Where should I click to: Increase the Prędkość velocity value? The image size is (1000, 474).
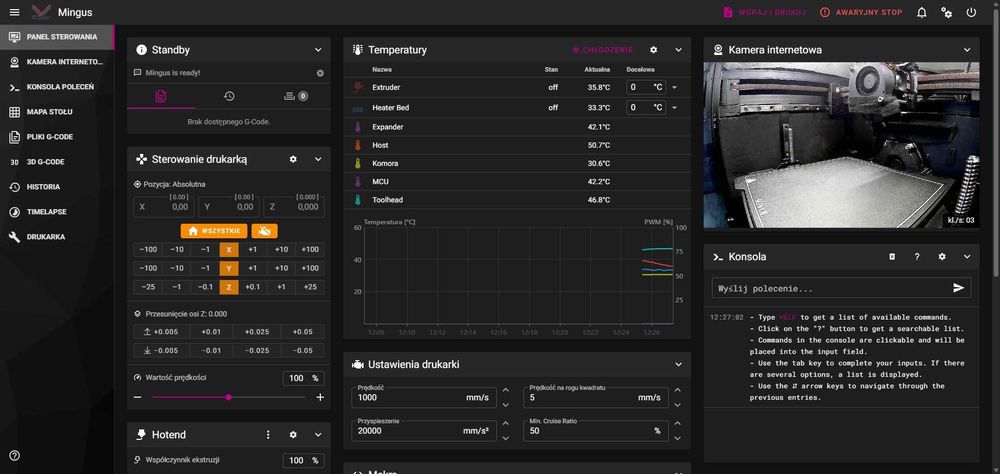pyautogui.click(x=506, y=390)
